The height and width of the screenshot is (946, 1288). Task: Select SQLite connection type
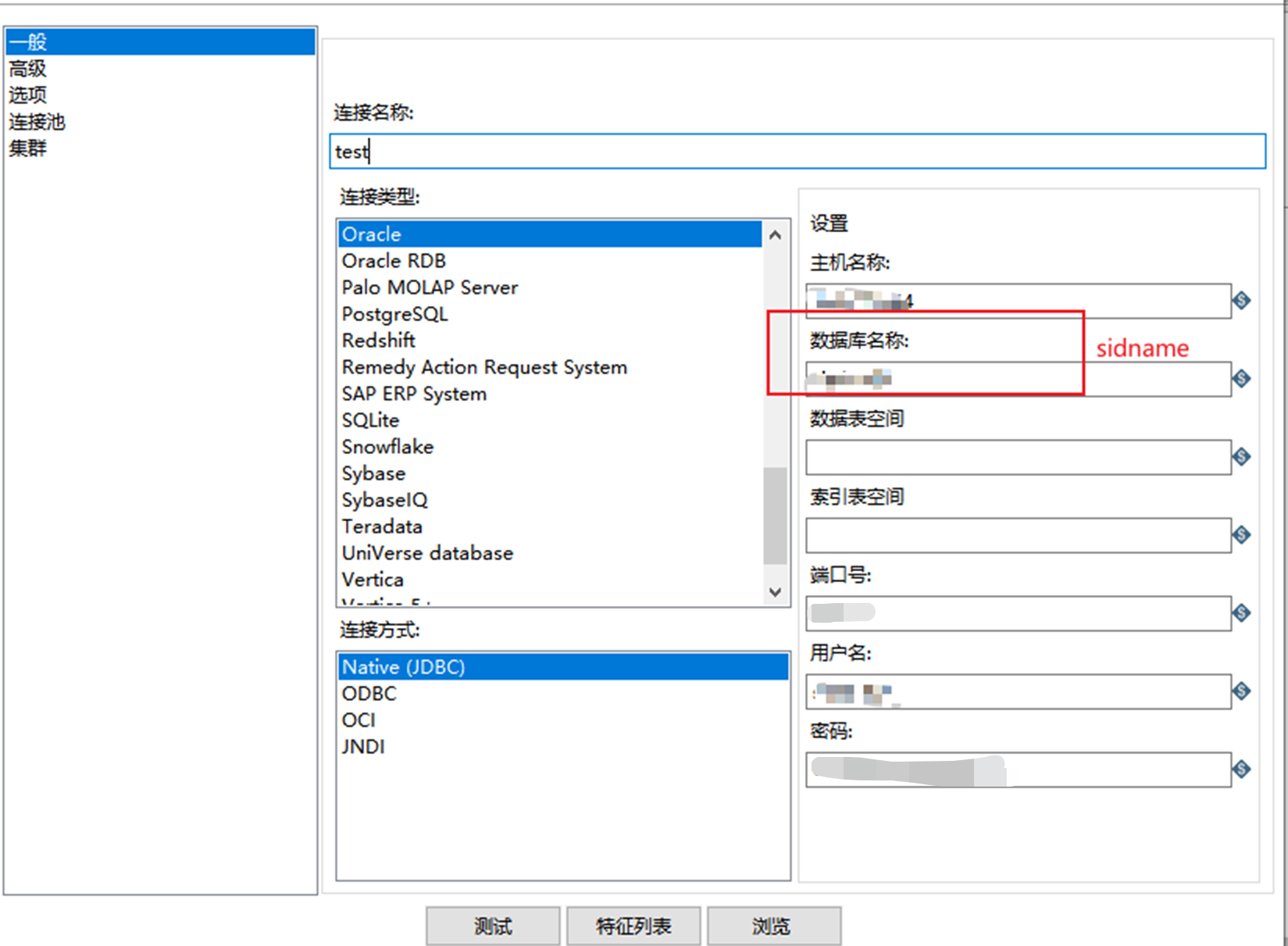pyautogui.click(x=550, y=420)
